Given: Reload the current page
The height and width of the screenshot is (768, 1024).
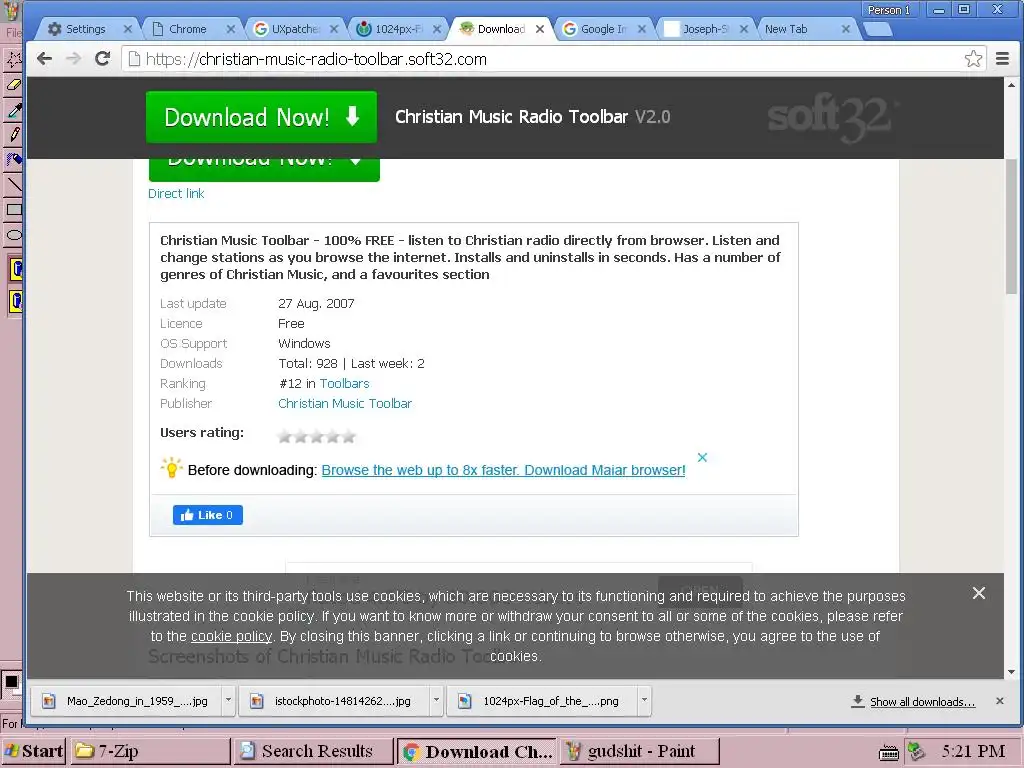Looking at the screenshot, I should click(x=103, y=59).
